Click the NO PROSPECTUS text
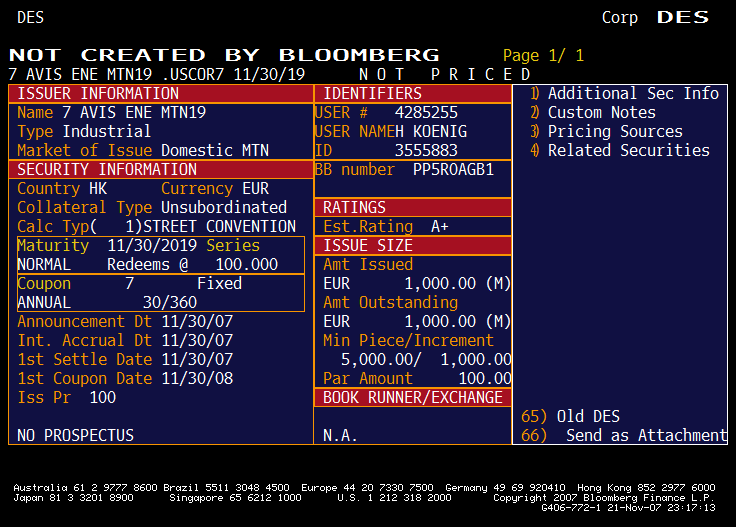 point(76,435)
